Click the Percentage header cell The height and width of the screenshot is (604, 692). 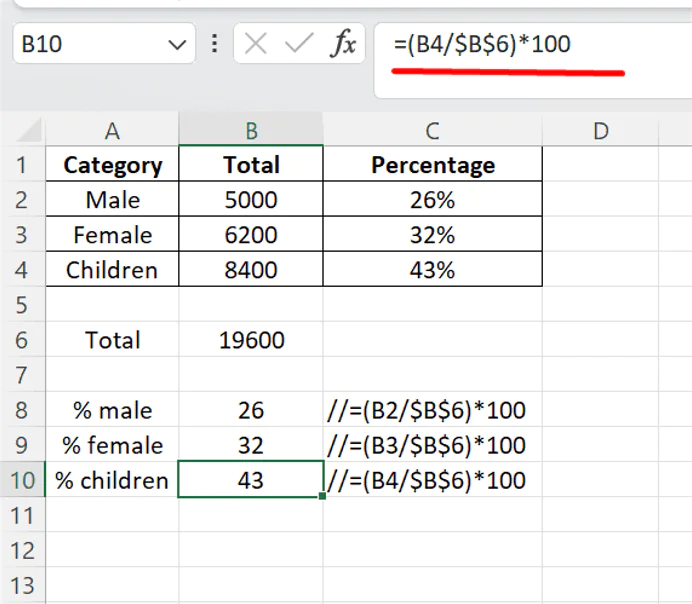pyautogui.click(x=432, y=165)
